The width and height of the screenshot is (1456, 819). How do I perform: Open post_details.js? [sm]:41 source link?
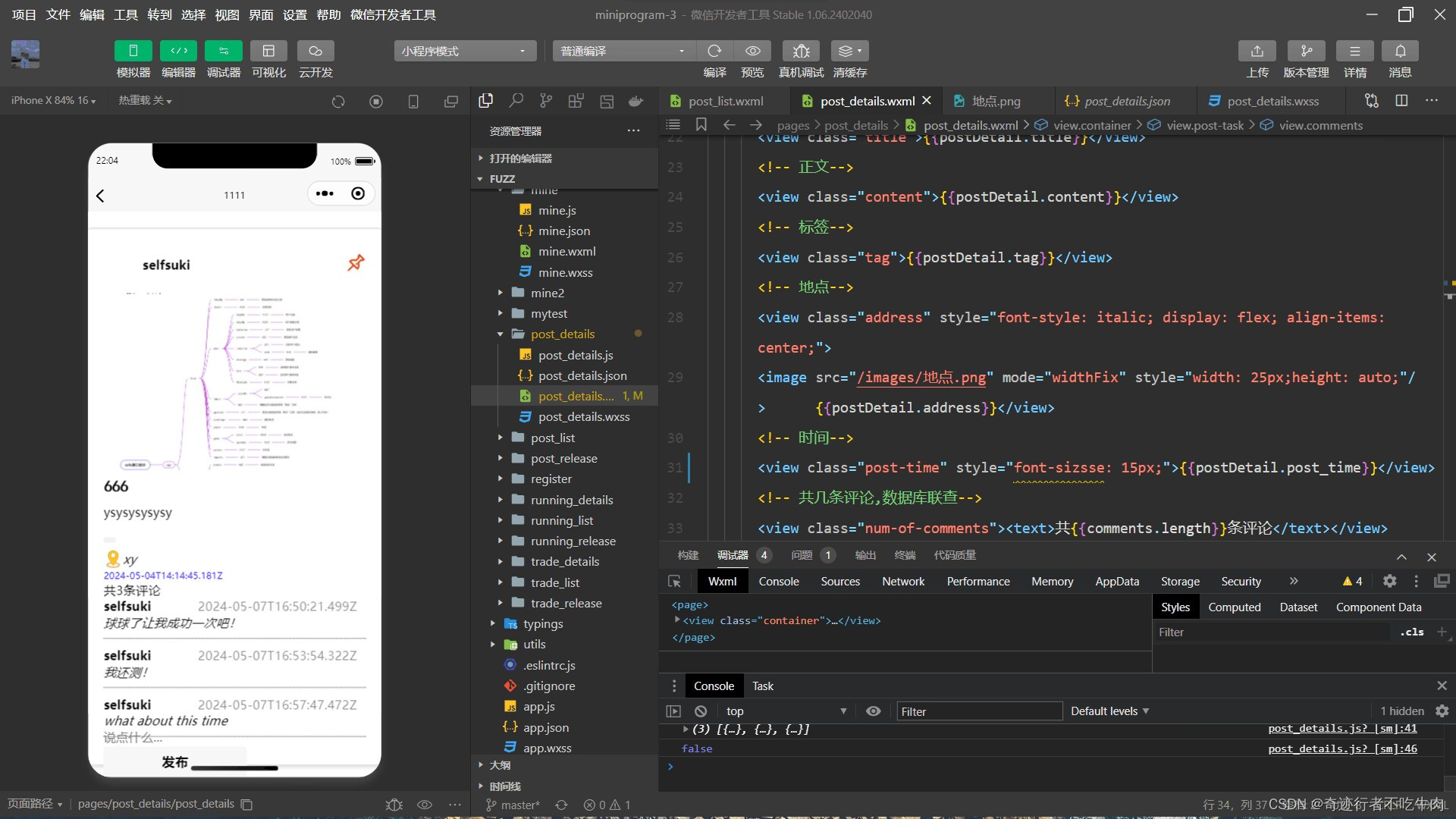pyautogui.click(x=1341, y=728)
